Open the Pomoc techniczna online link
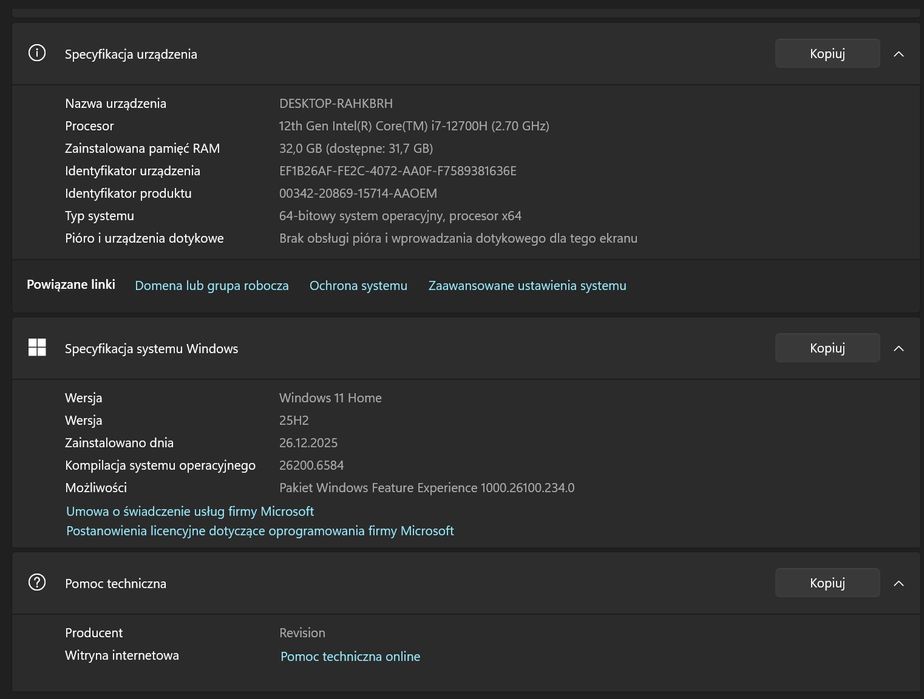 pyautogui.click(x=350, y=657)
